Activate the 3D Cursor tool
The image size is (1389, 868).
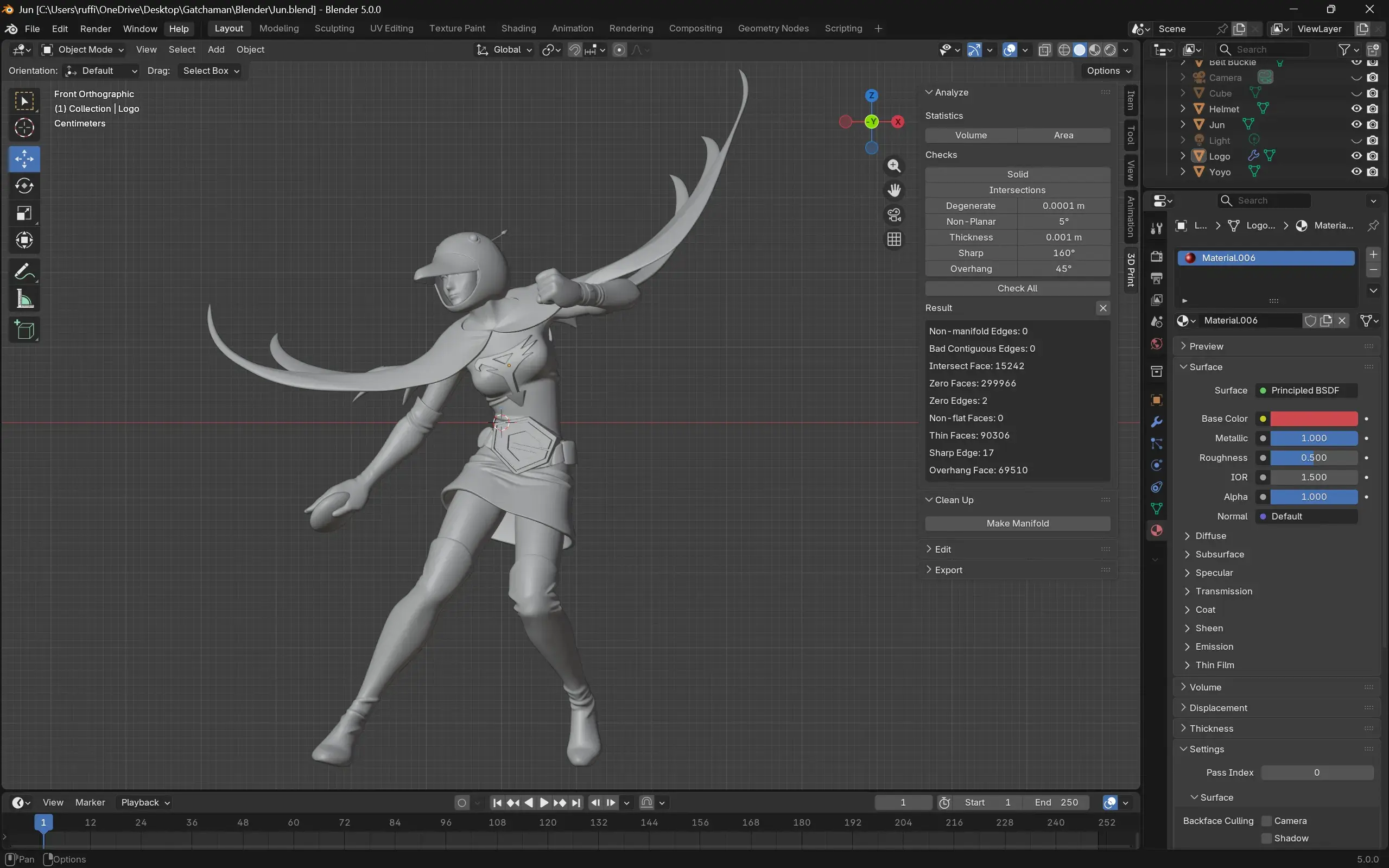[x=24, y=128]
